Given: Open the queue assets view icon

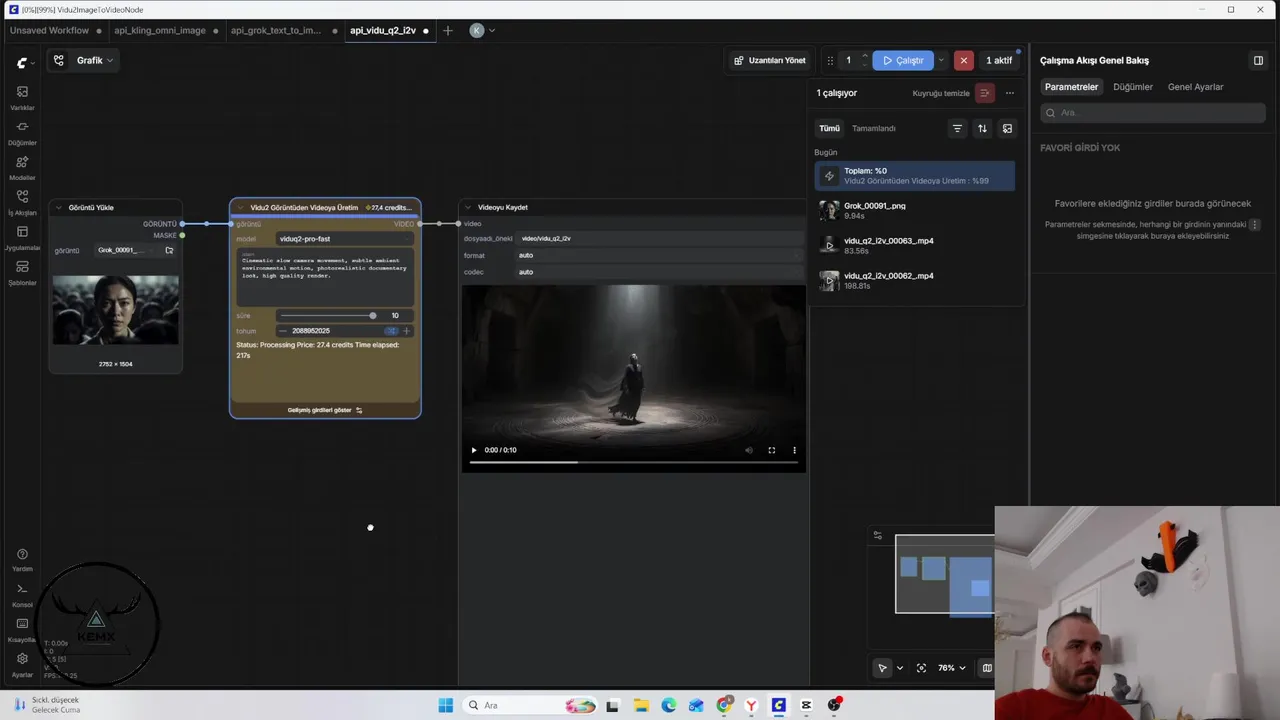Looking at the screenshot, I should [1007, 128].
